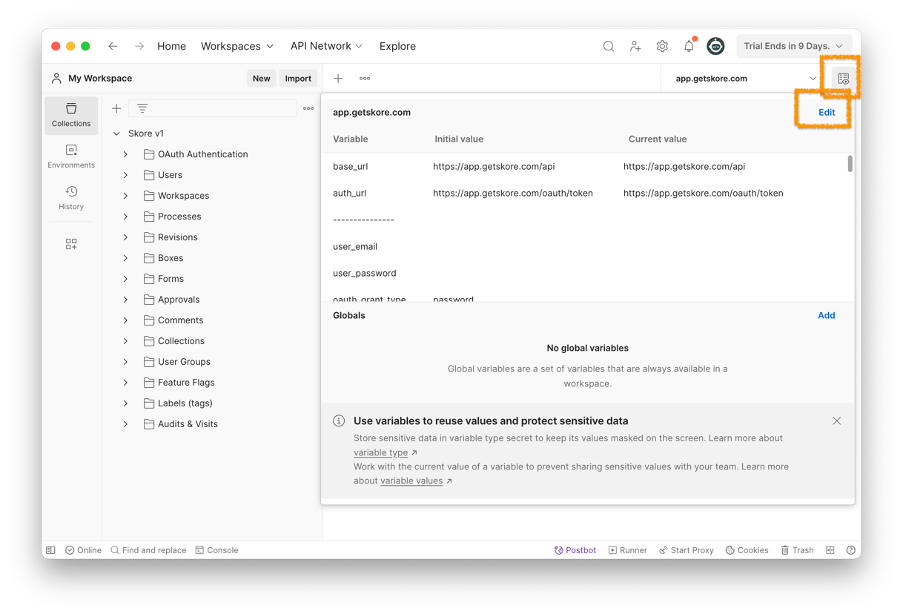
Task: Open the Explore menu item
Action: pyautogui.click(x=397, y=46)
